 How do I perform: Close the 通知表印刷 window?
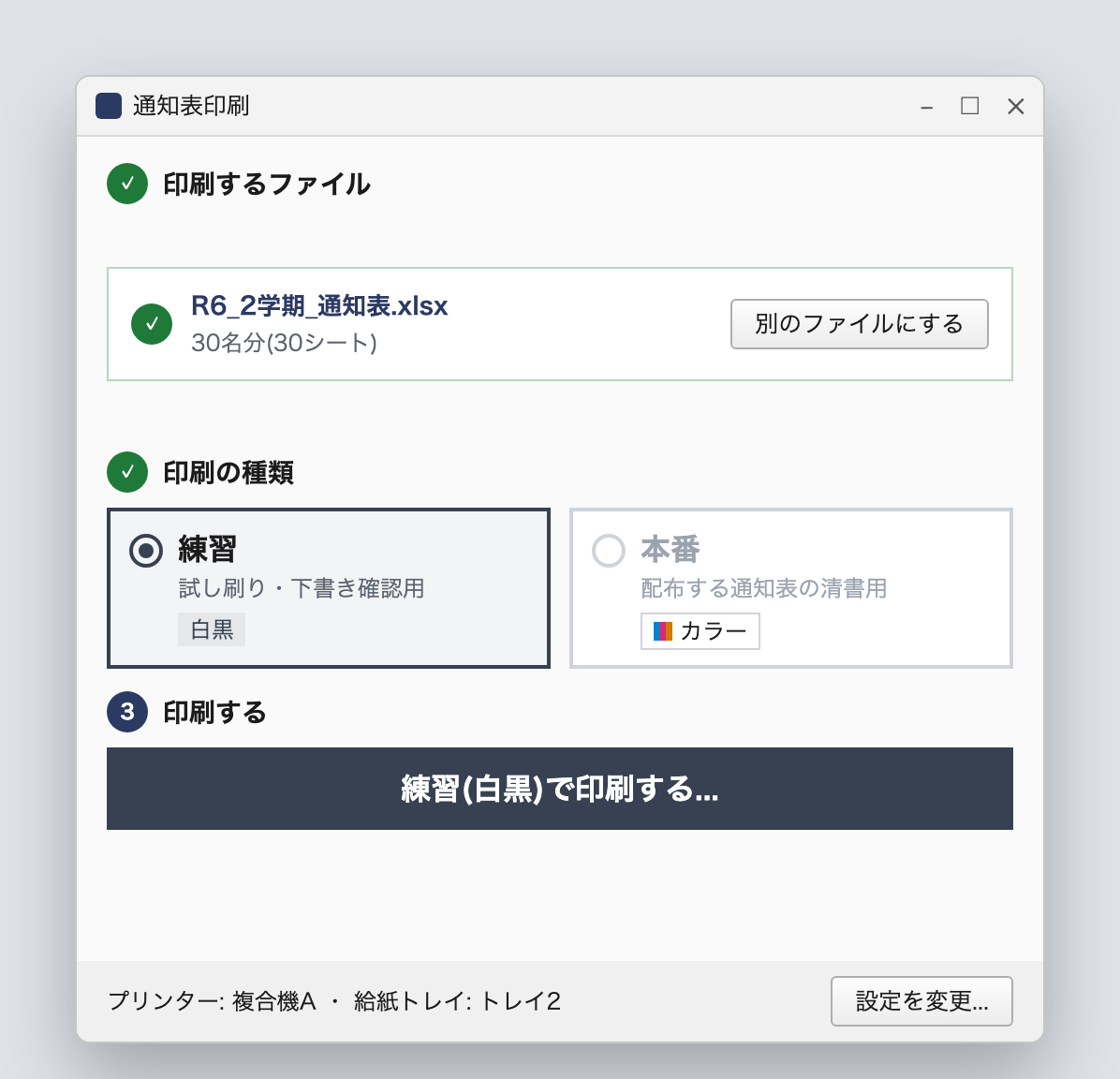tap(1016, 106)
